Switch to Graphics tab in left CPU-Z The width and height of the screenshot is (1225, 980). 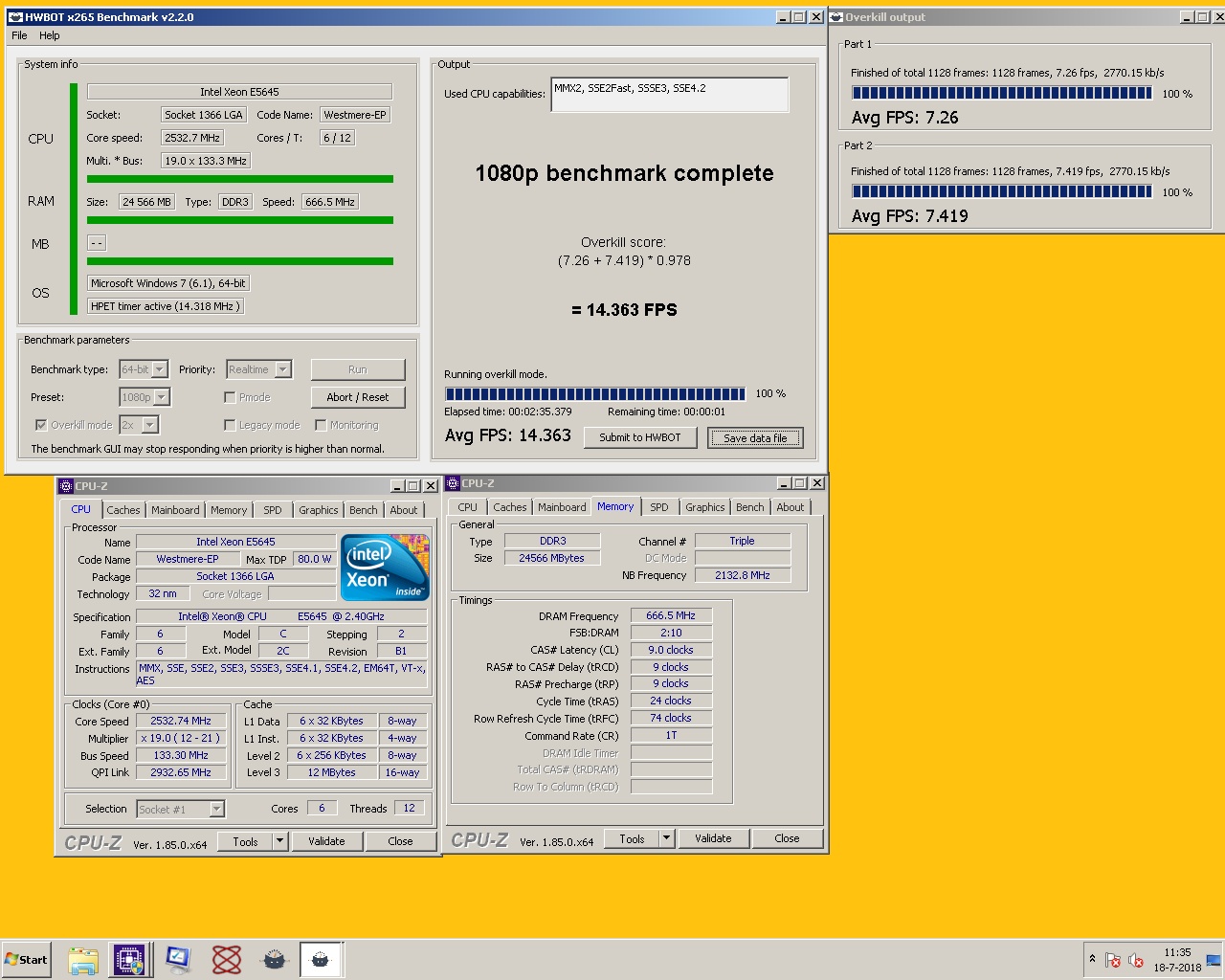318,510
